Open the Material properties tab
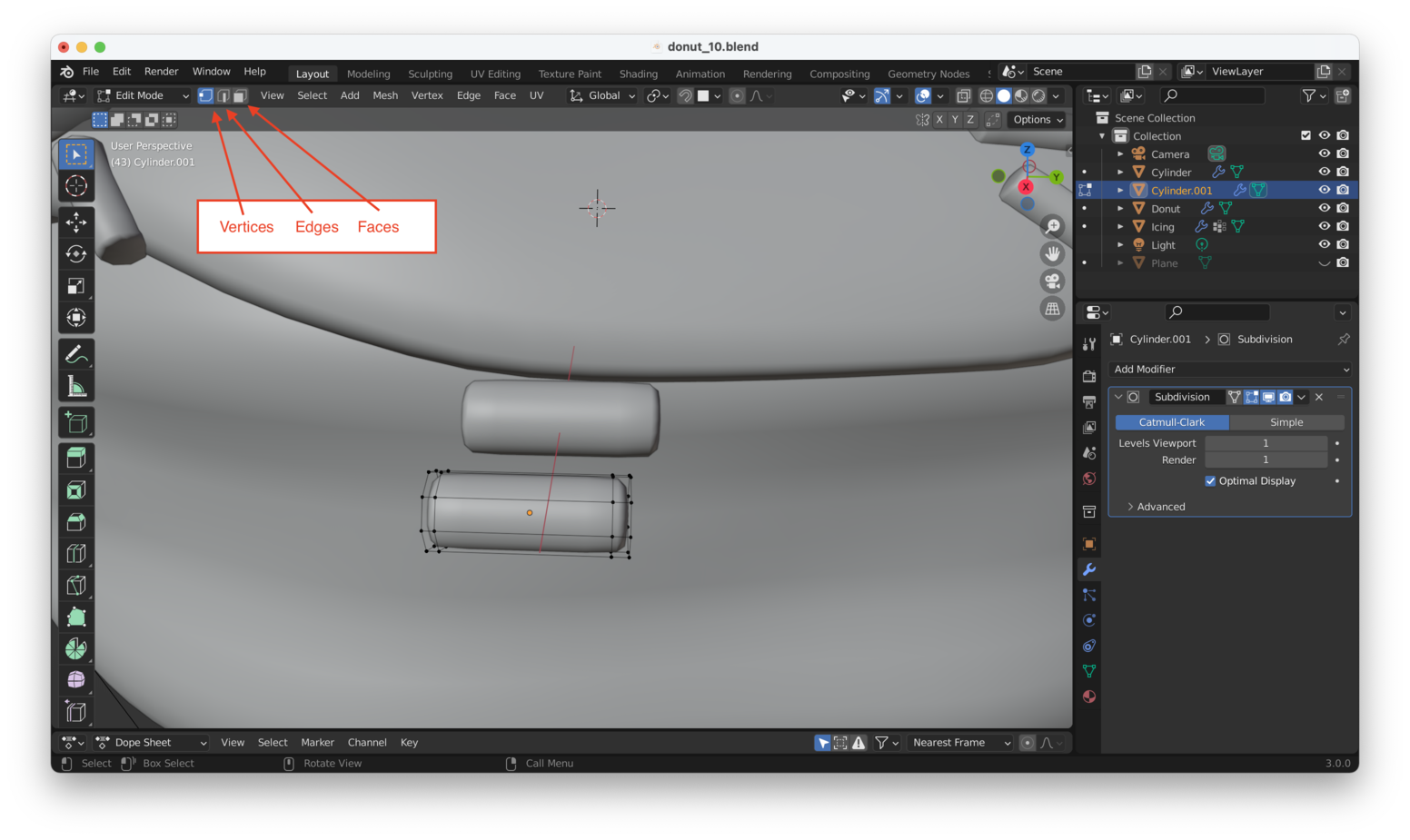 (x=1089, y=697)
